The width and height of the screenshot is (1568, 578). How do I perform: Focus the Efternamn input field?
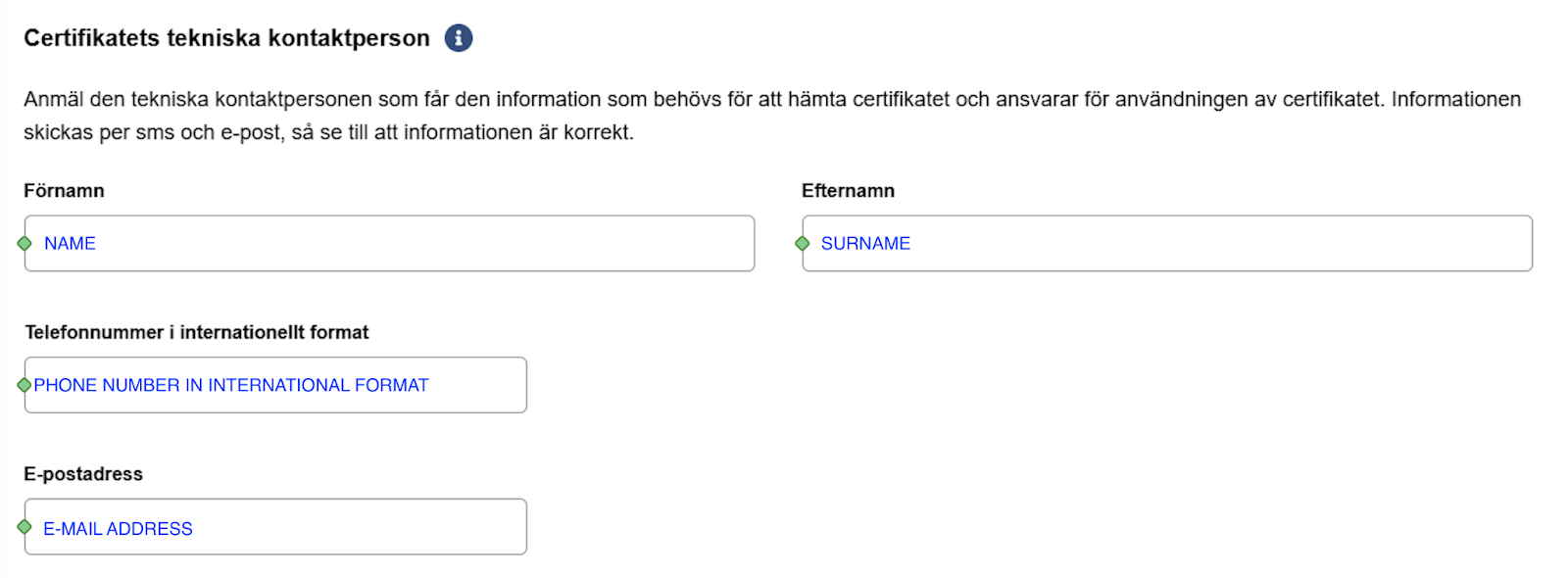pos(1167,243)
